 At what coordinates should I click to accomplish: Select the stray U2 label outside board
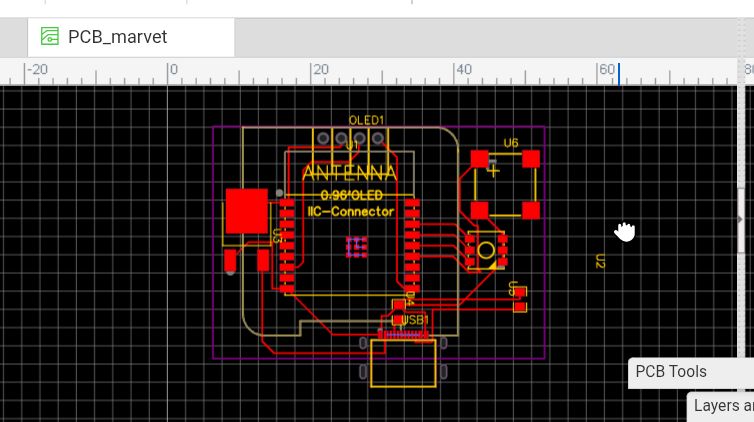[600, 261]
